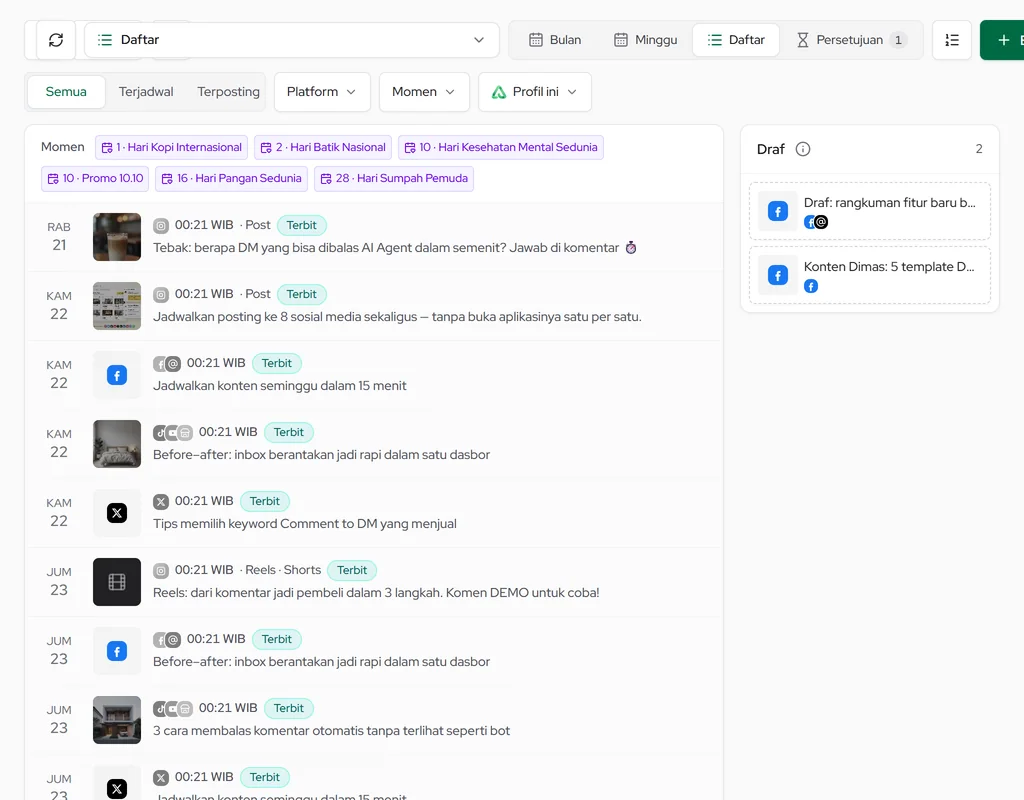Click the Hari Sumpah Pemuda tag
The width and height of the screenshot is (1024, 800).
click(x=394, y=178)
